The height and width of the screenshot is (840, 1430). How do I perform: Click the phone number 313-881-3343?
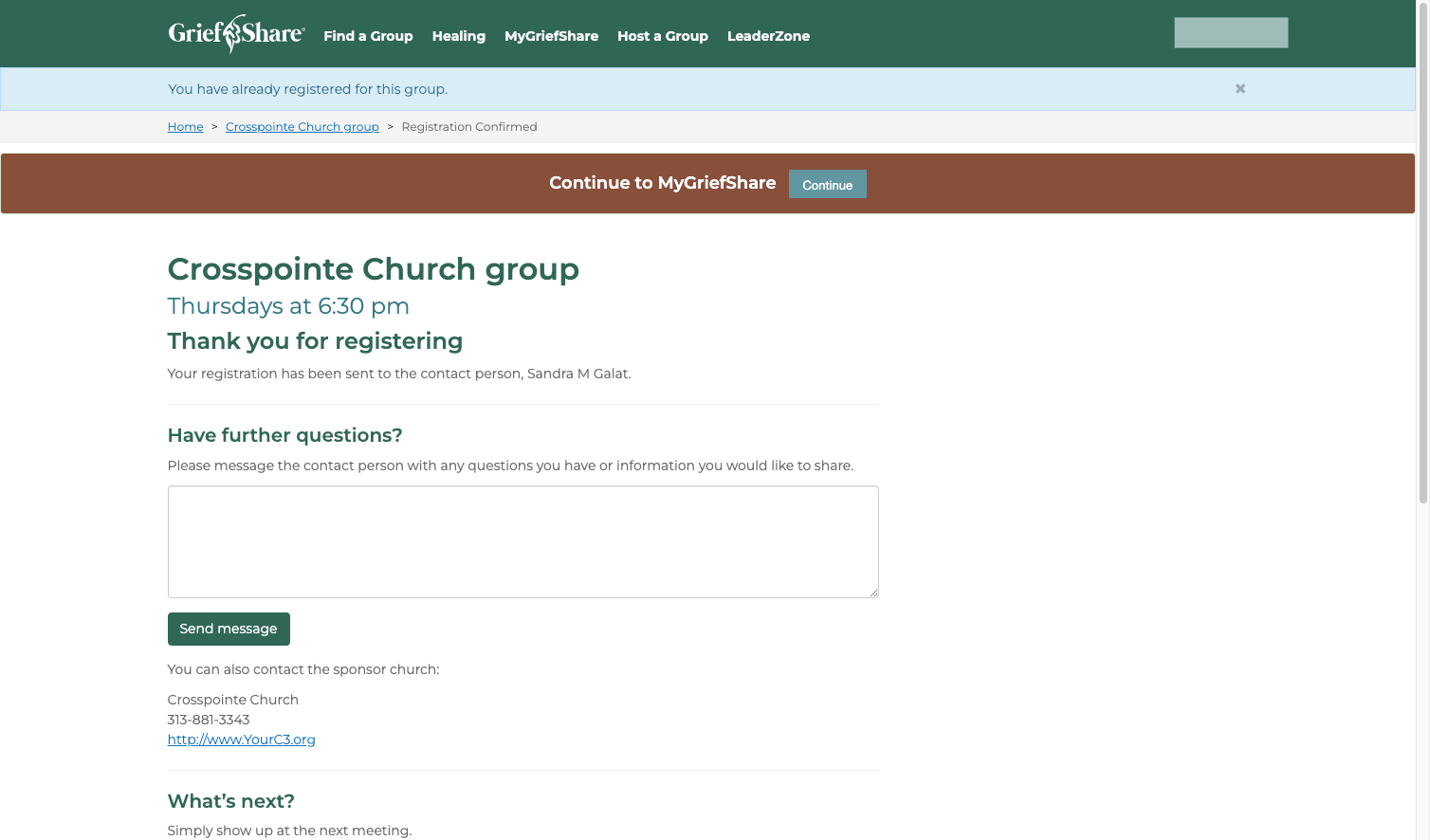pyautogui.click(x=209, y=720)
